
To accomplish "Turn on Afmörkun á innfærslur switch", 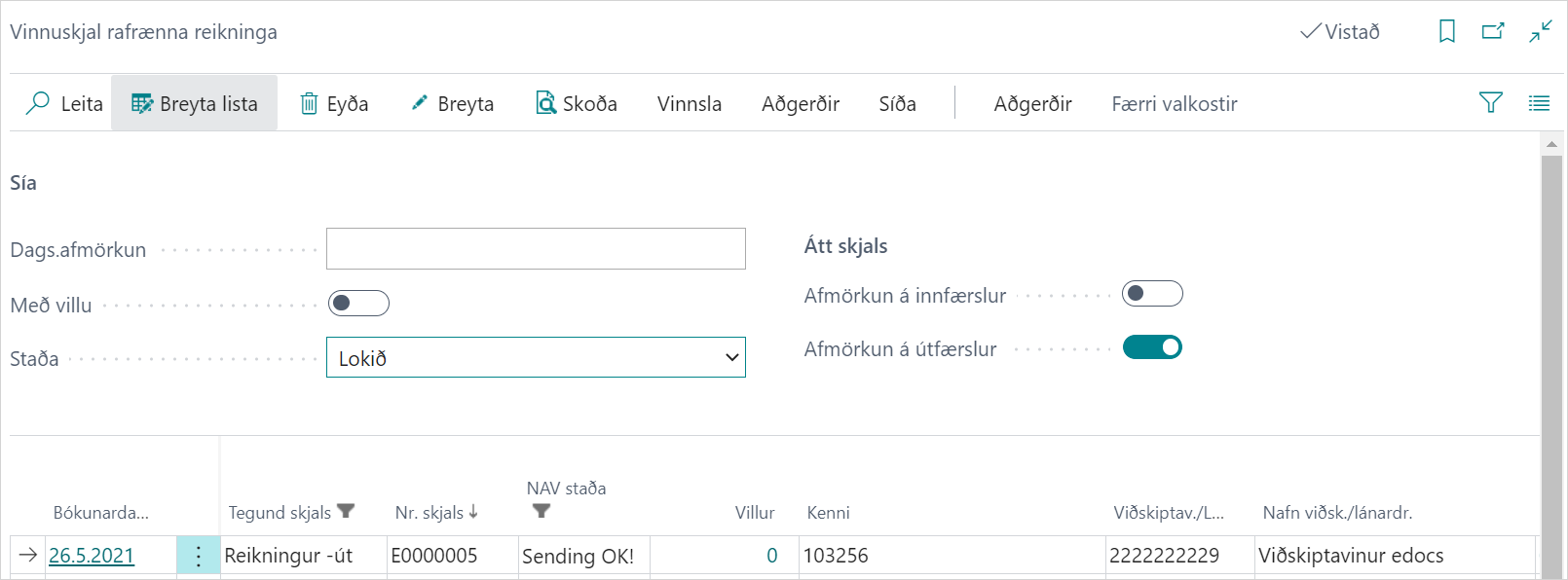I will (1152, 294).
